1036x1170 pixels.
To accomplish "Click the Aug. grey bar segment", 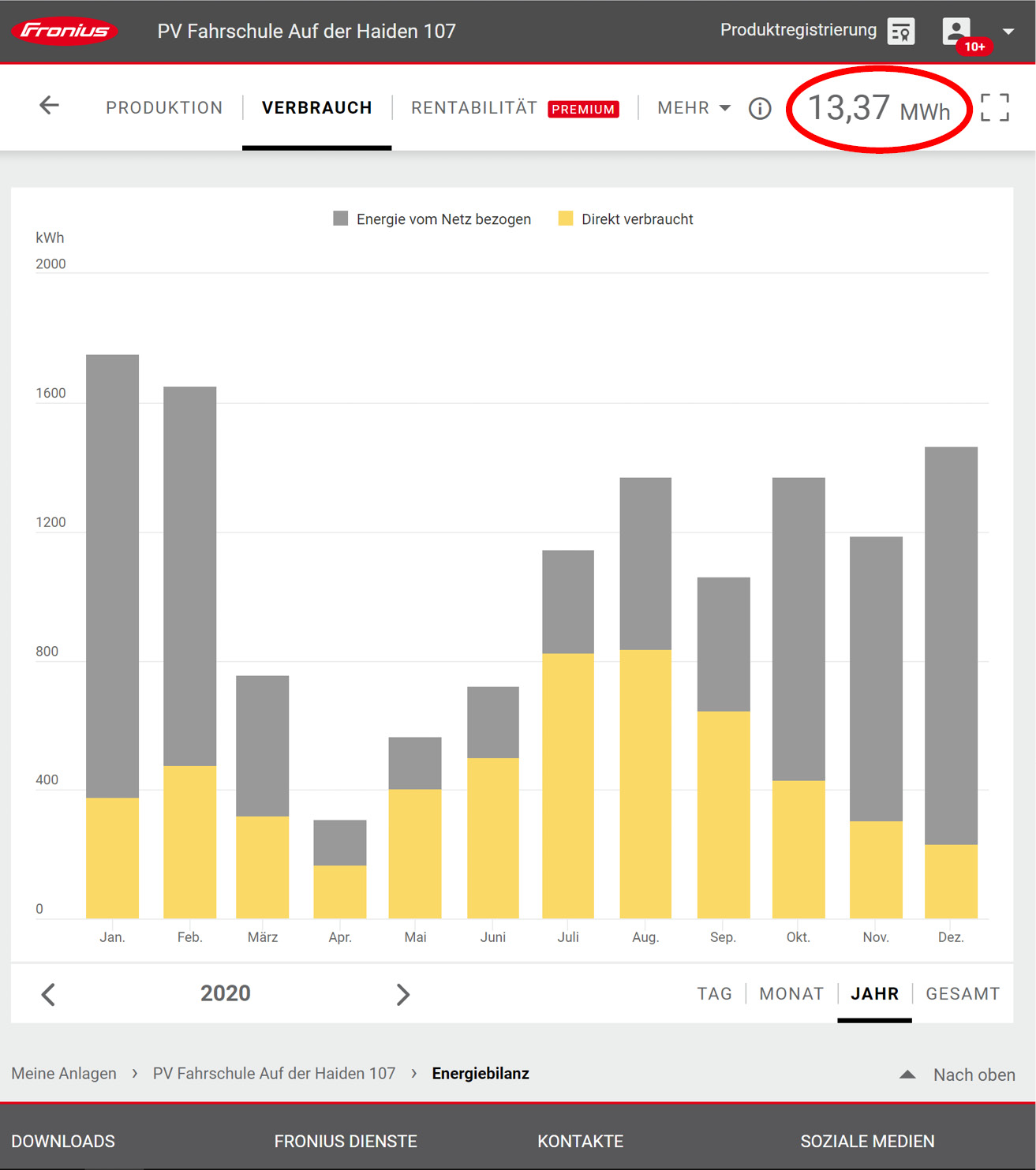I will (x=645, y=563).
